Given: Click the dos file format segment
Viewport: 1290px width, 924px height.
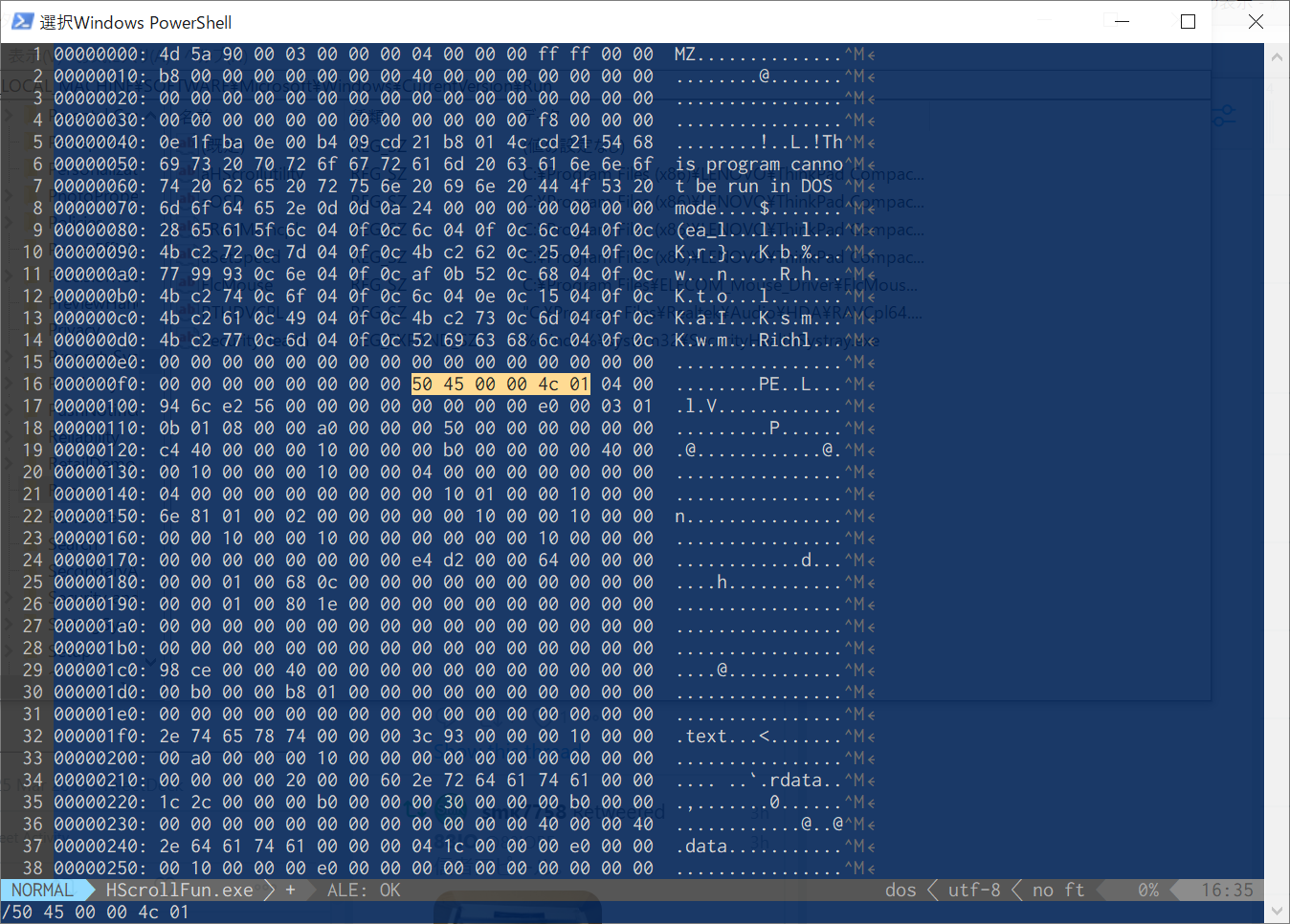Looking at the screenshot, I should coord(901,891).
